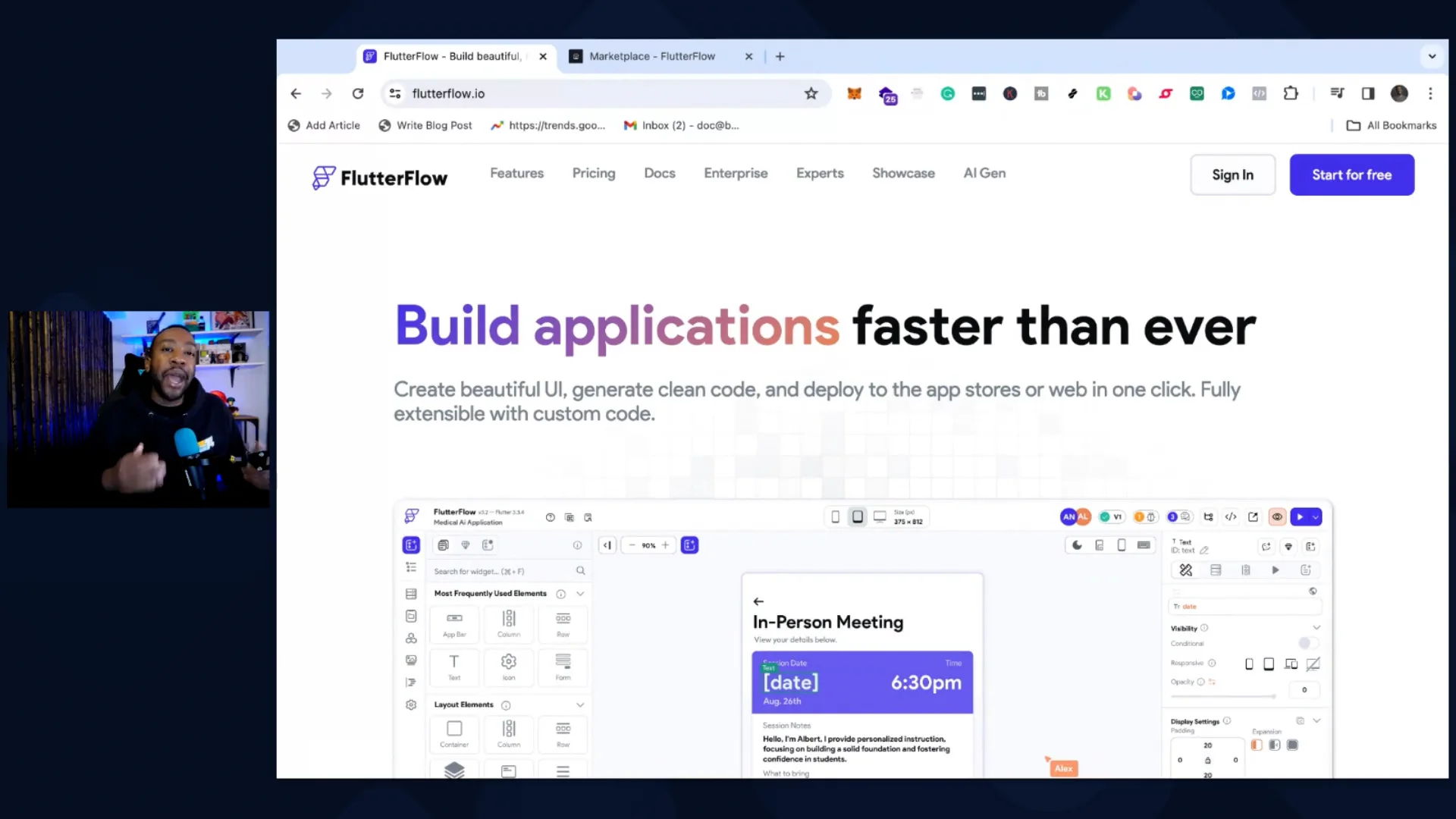Open the Pricing menu item
The width and height of the screenshot is (1456, 819).
593,173
